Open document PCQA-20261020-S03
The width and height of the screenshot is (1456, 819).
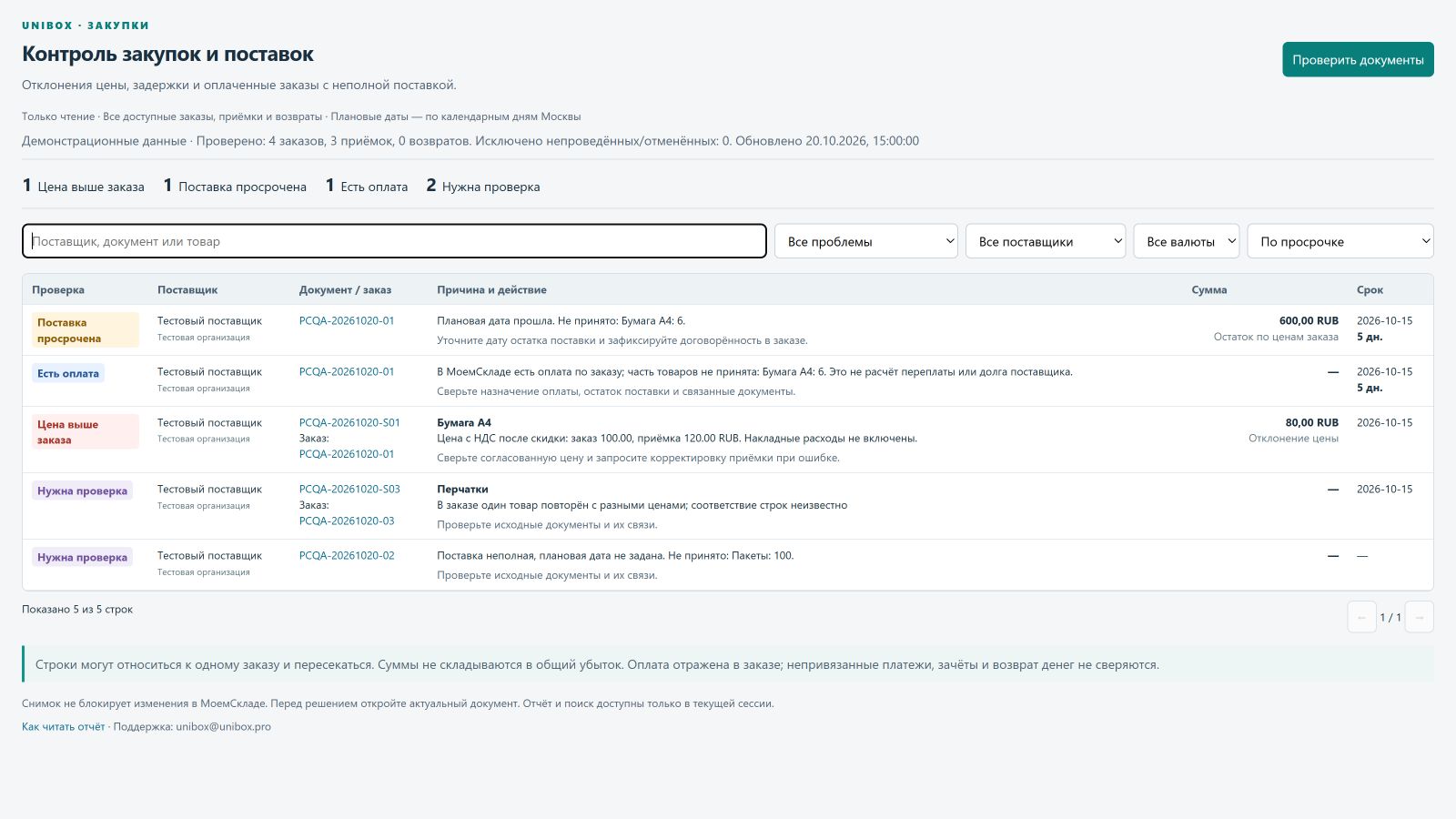[349, 489]
